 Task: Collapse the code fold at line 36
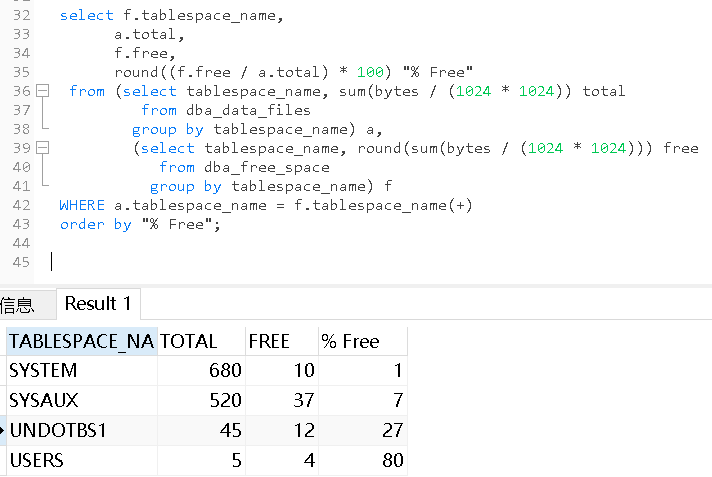point(42,91)
